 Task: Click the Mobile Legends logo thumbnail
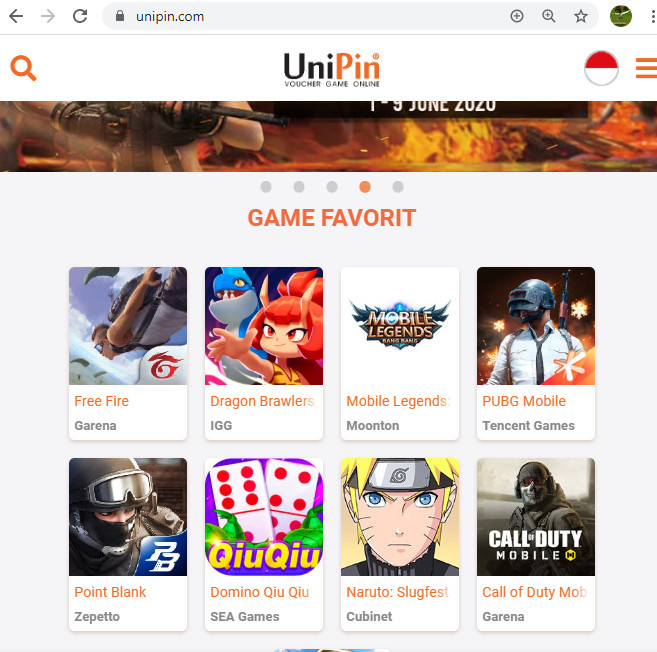coord(400,326)
